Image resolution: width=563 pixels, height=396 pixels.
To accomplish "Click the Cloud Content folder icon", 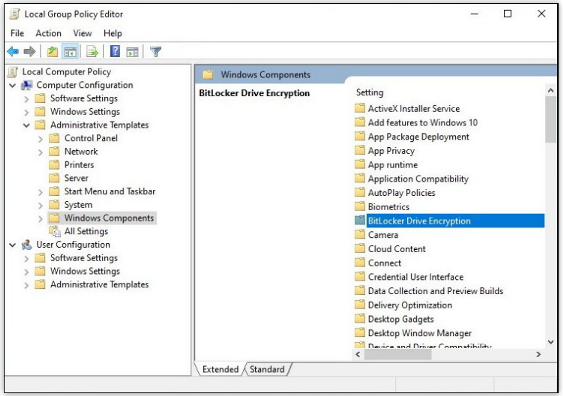I will point(360,248).
